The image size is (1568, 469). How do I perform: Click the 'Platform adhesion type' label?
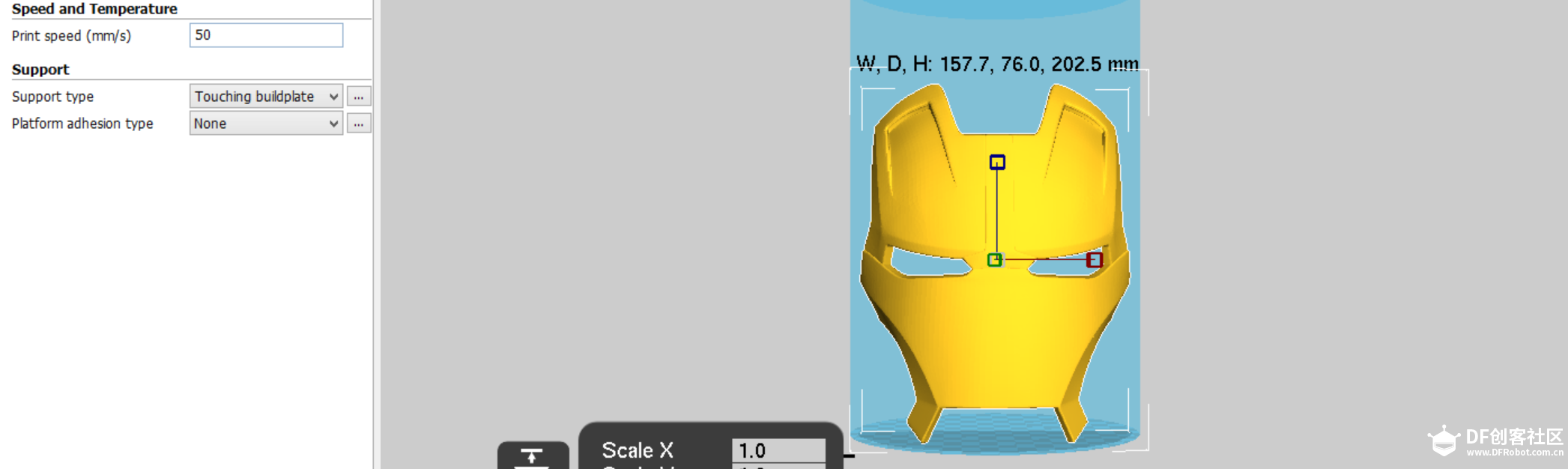pyautogui.click(x=82, y=124)
